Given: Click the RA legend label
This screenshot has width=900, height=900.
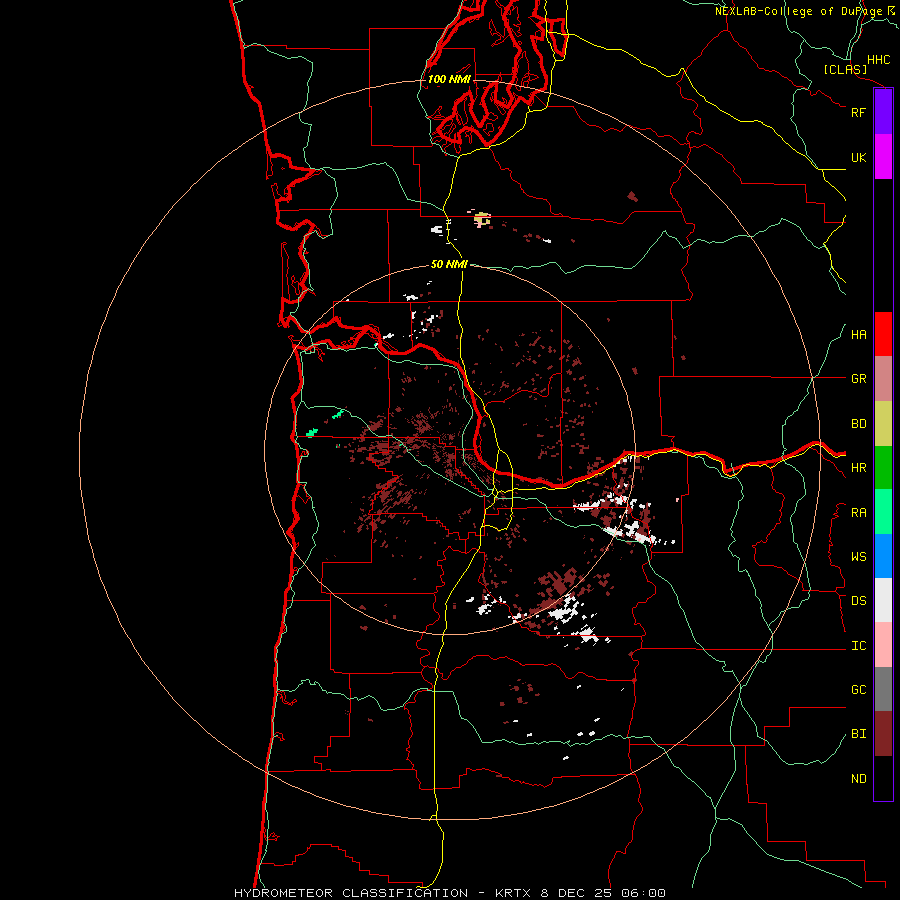Looking at the screenshot, I should (858, 513).
